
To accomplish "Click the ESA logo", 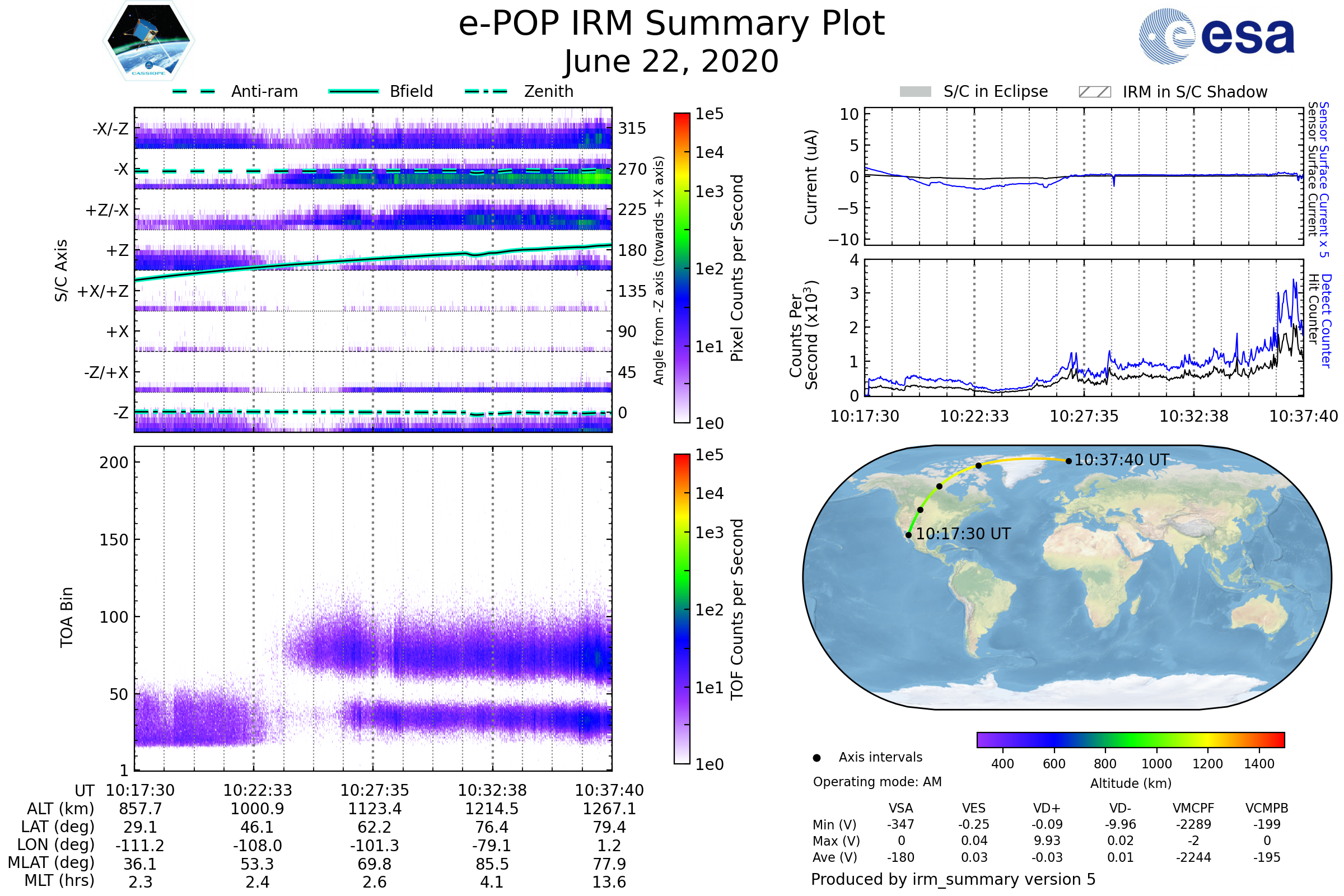I will coord(1216,36).
